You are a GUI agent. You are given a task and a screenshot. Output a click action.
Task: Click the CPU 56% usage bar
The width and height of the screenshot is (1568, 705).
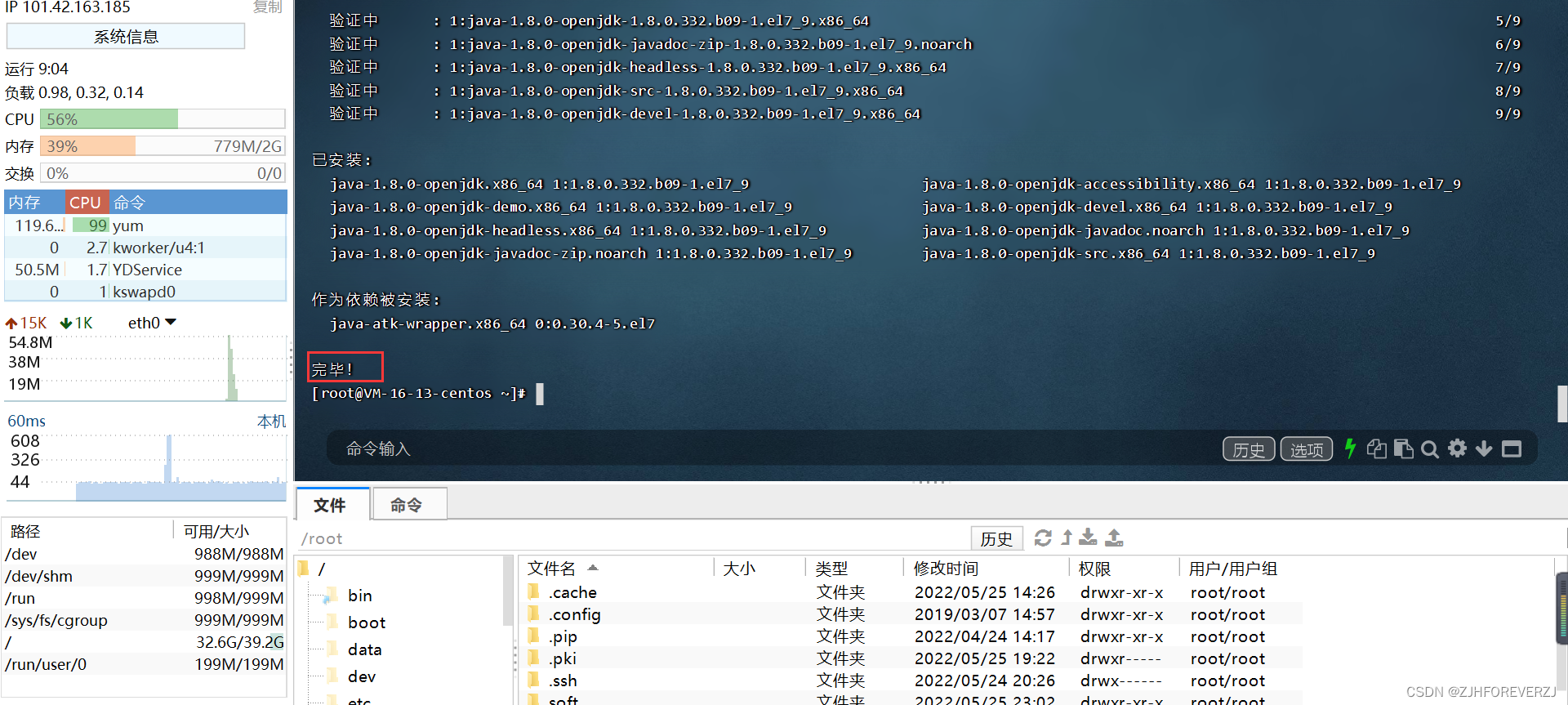click(x=163, y=119)
